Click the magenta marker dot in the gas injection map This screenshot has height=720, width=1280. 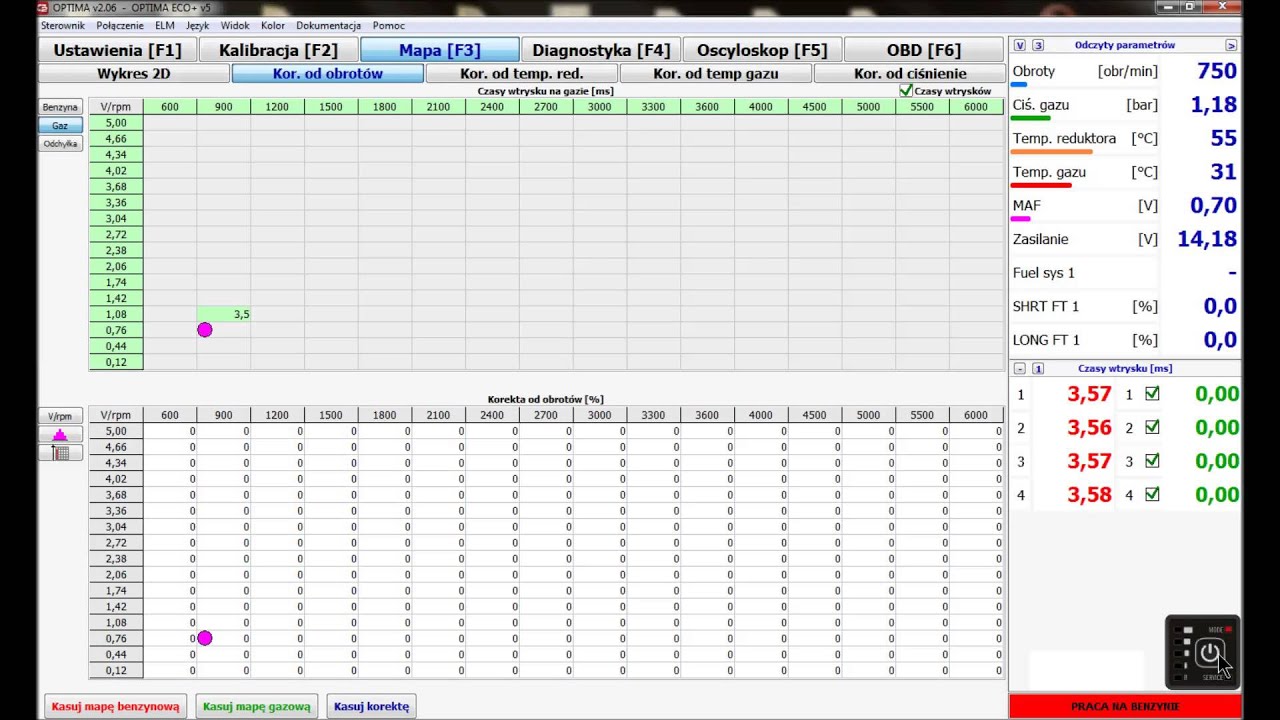pos(205,330)
